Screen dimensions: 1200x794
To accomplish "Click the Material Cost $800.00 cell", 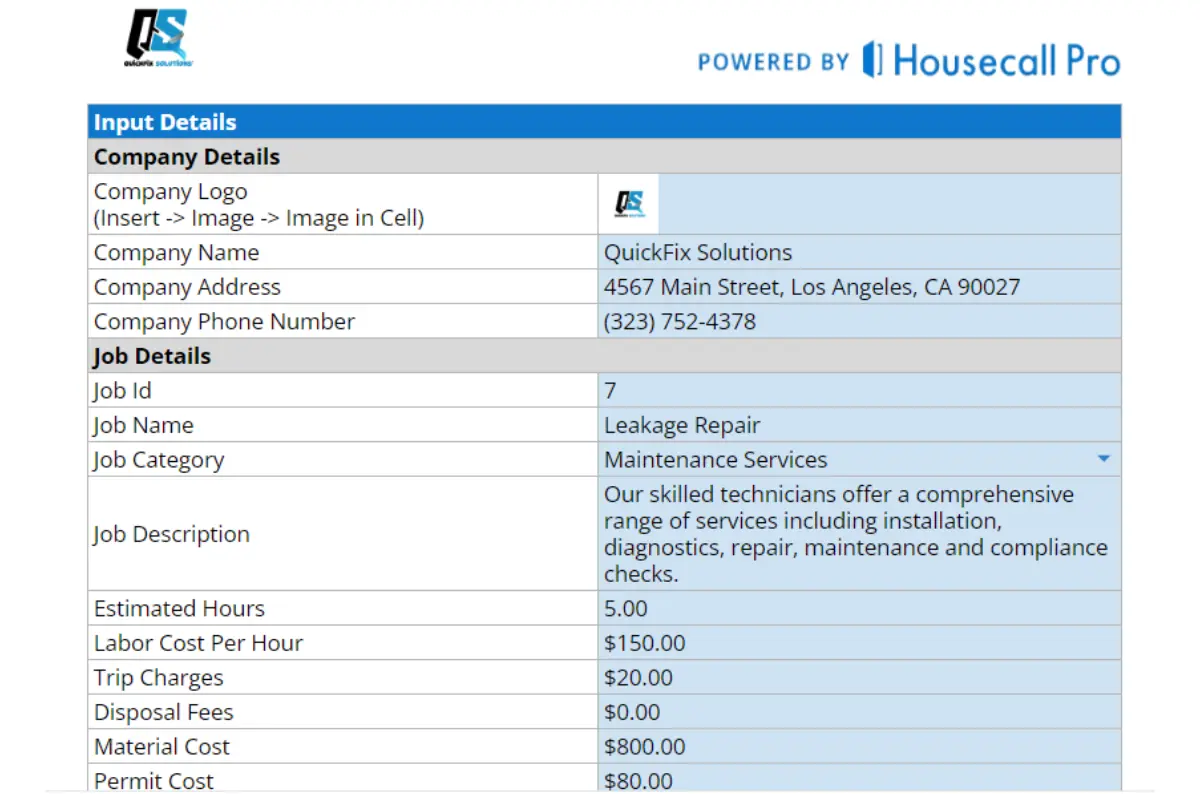I will point(858,747).
